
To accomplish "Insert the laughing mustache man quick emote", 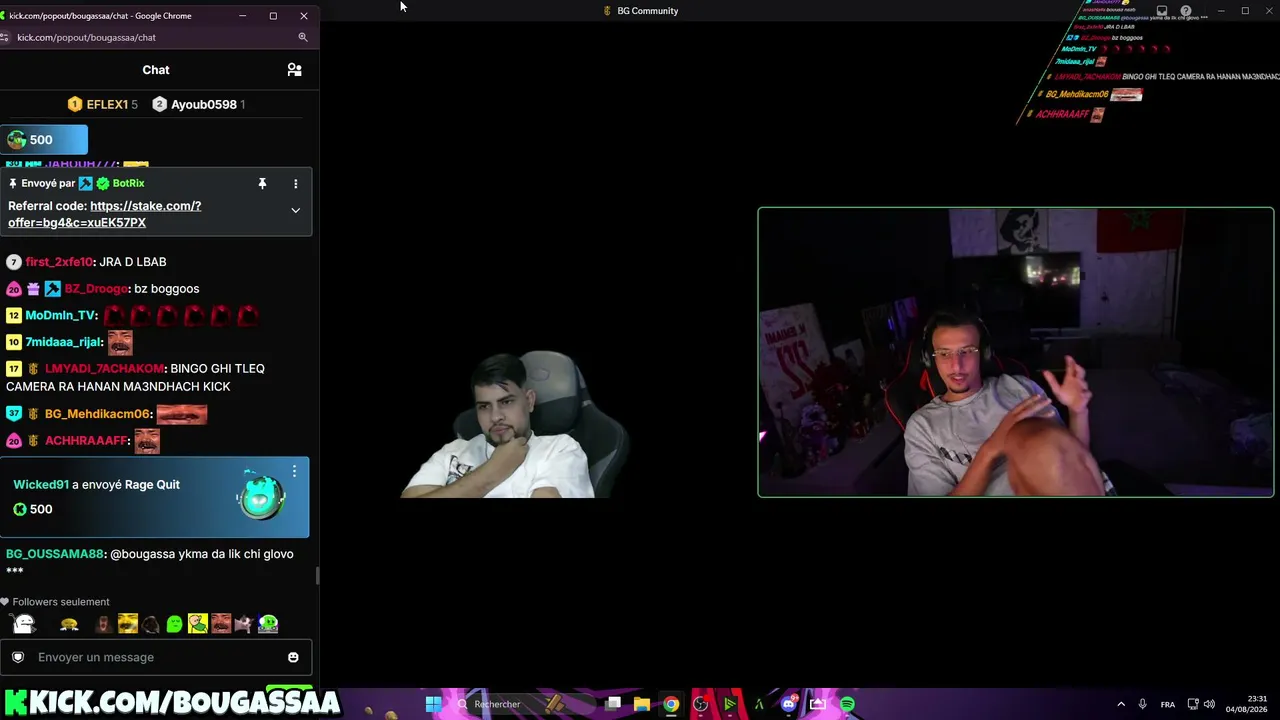I will (221, 625).
